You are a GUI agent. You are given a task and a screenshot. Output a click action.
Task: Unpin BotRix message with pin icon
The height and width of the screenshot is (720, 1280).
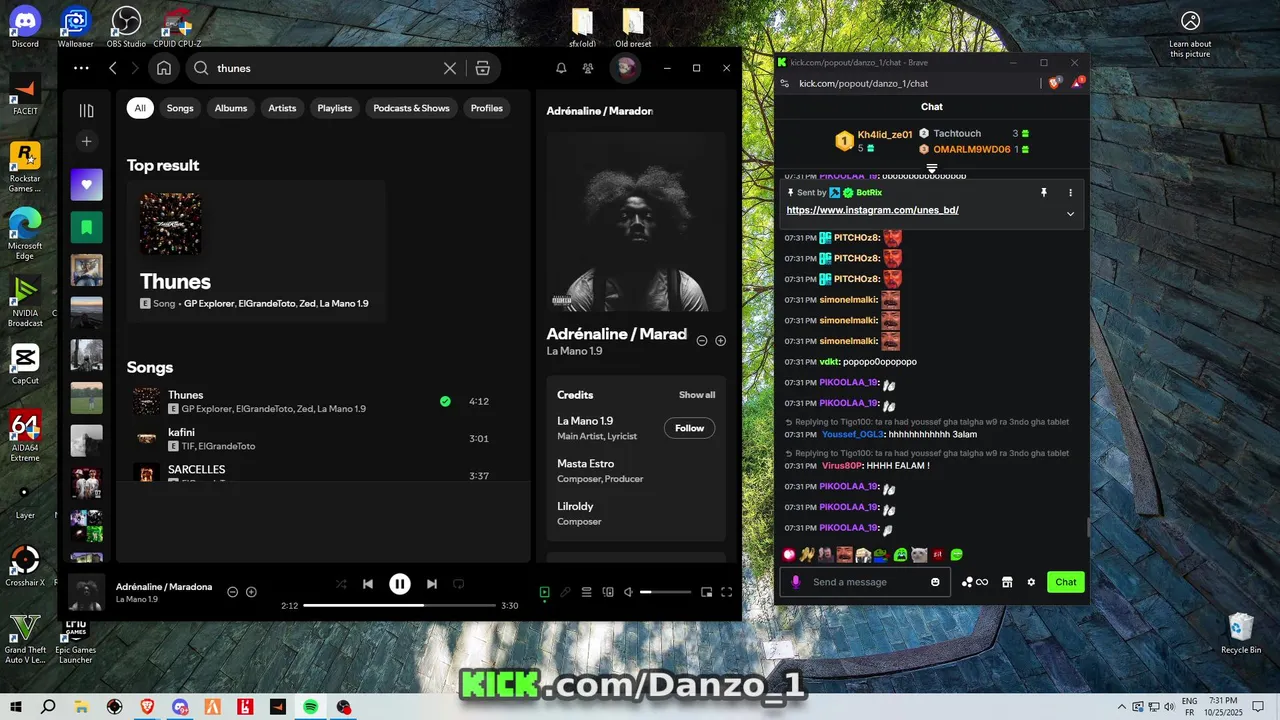[1043, 192]
